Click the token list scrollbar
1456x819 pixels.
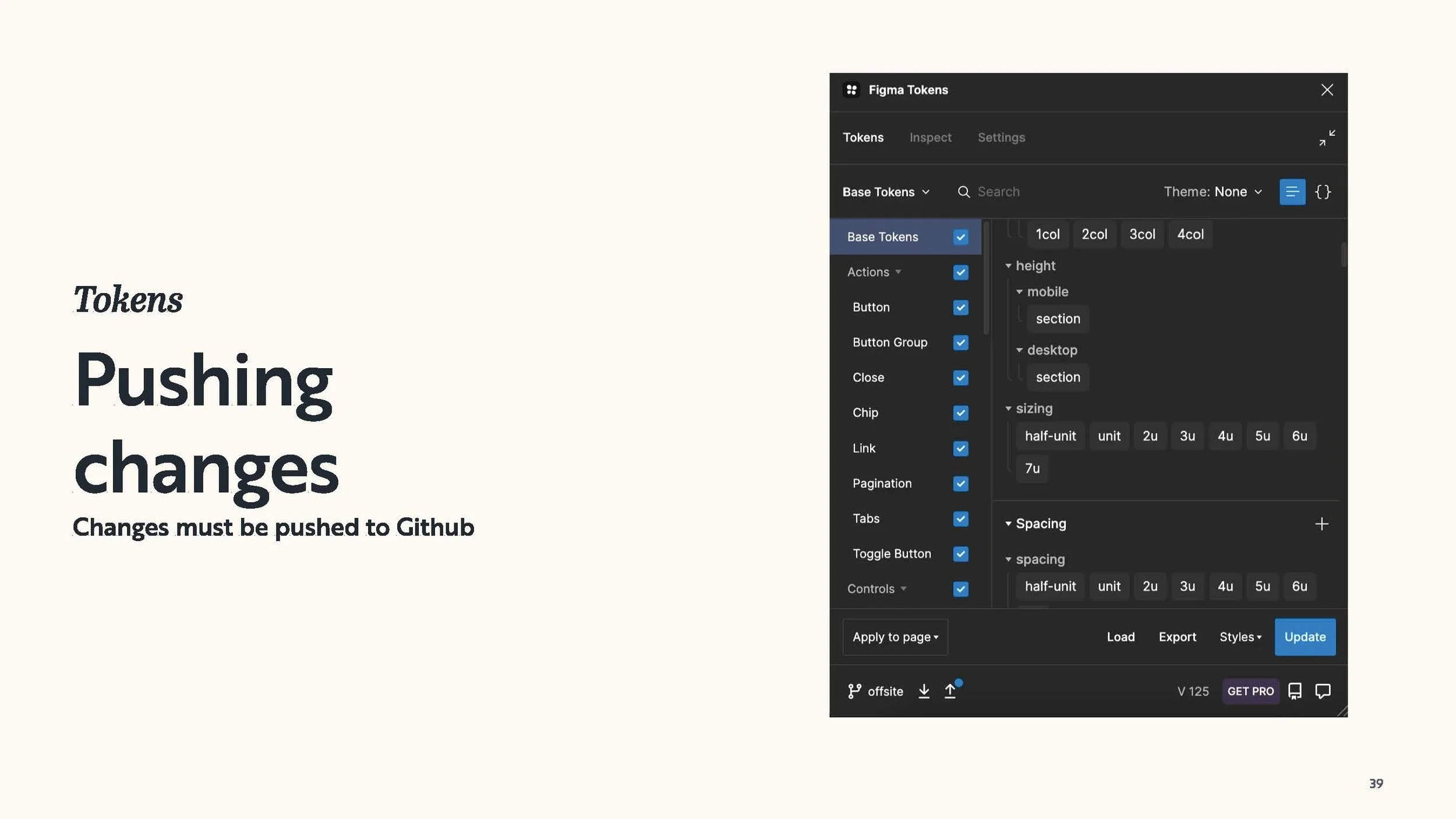coord(1344,255)
